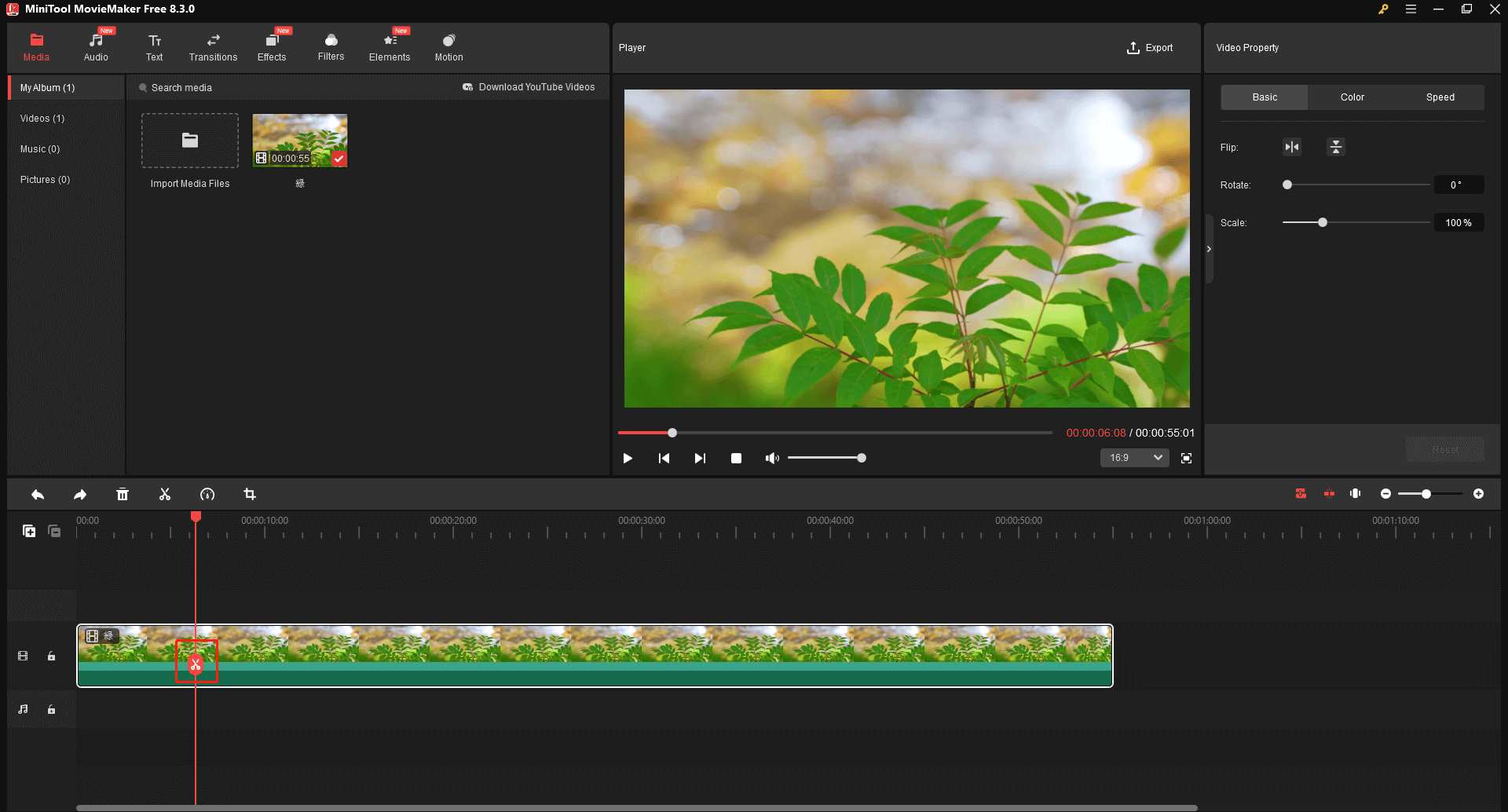1508x812 pixels.
Task: Click Download YouTube Videos link
Action: coord(529,87)
